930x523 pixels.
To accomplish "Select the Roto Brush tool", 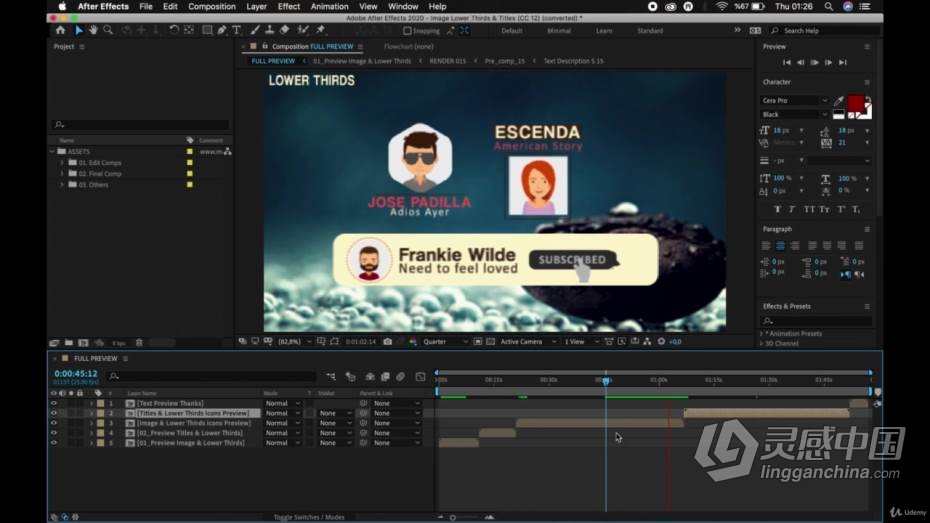I will (303, 30).
